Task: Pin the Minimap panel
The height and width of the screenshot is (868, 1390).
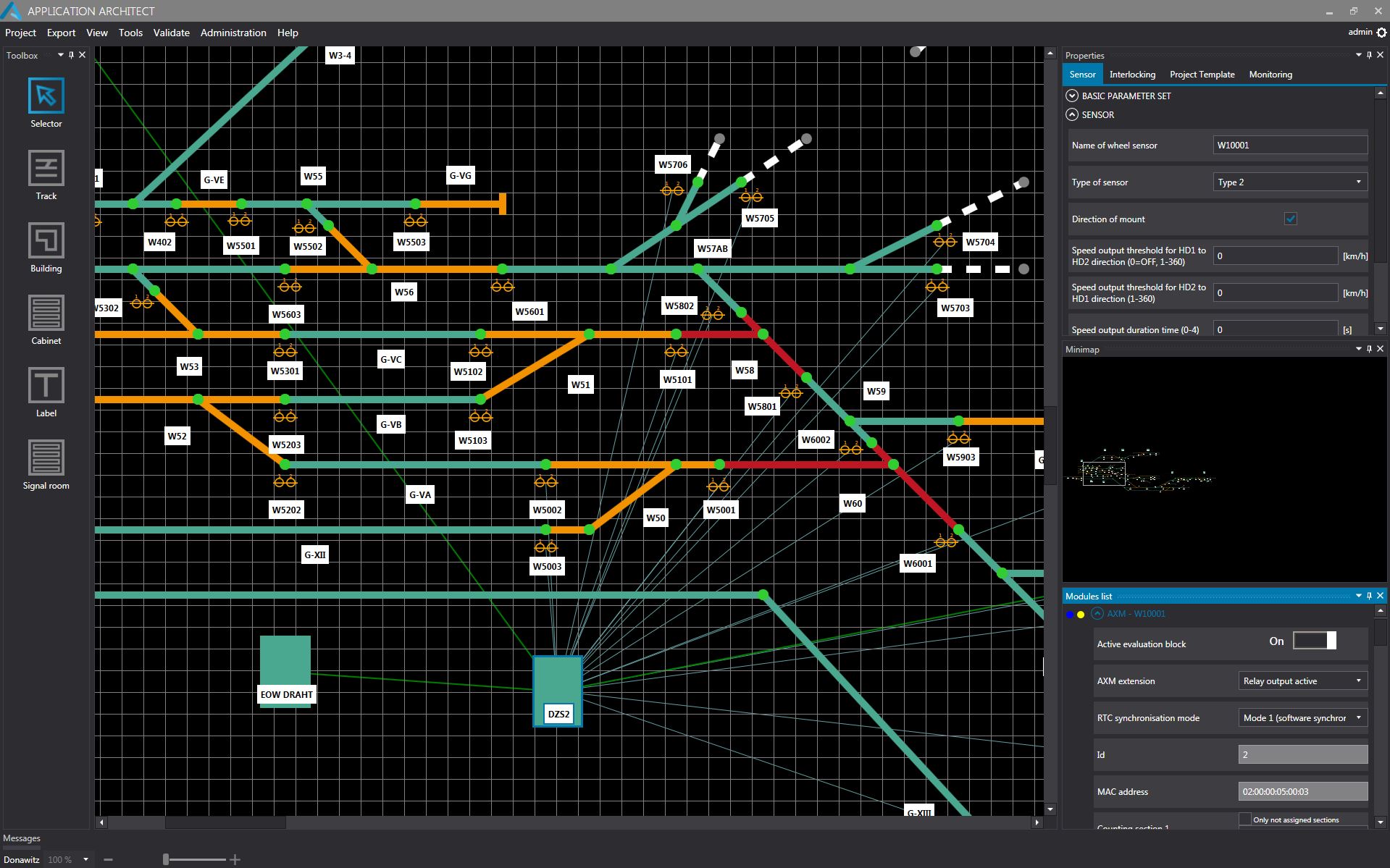Action: [1369, 349]
